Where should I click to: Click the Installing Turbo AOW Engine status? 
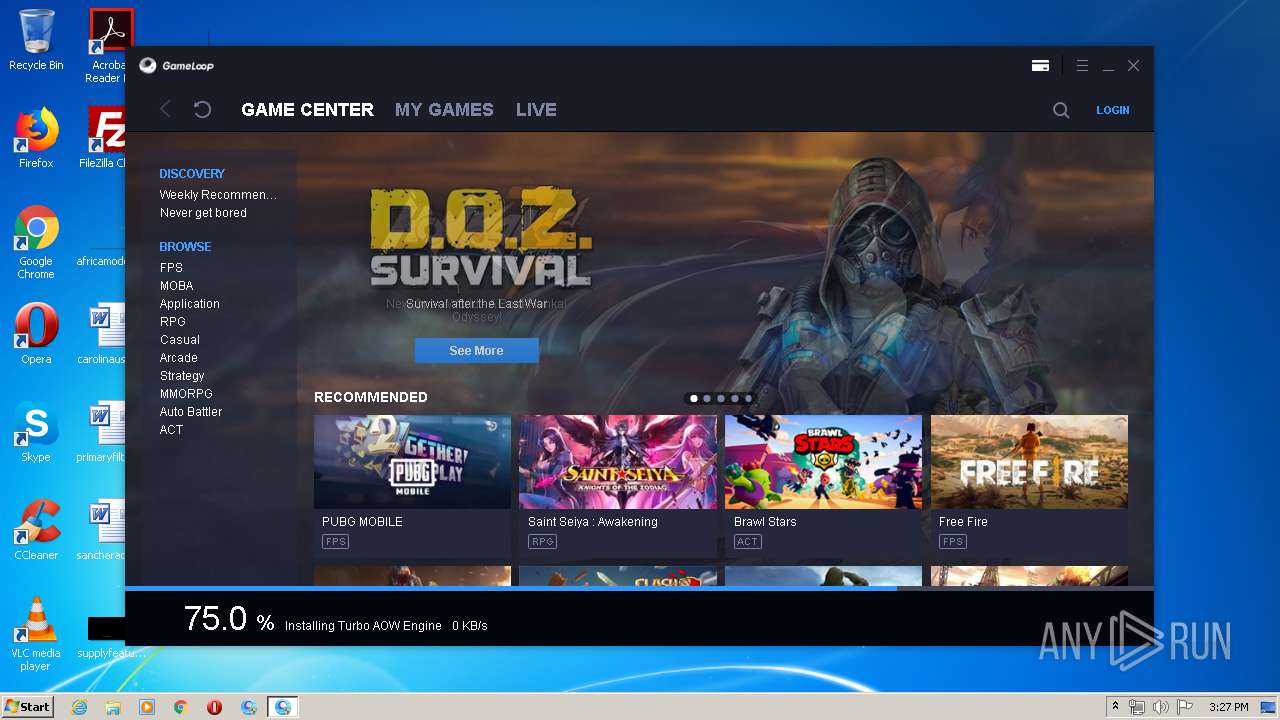pyautogui.click(x=363, y=626)
